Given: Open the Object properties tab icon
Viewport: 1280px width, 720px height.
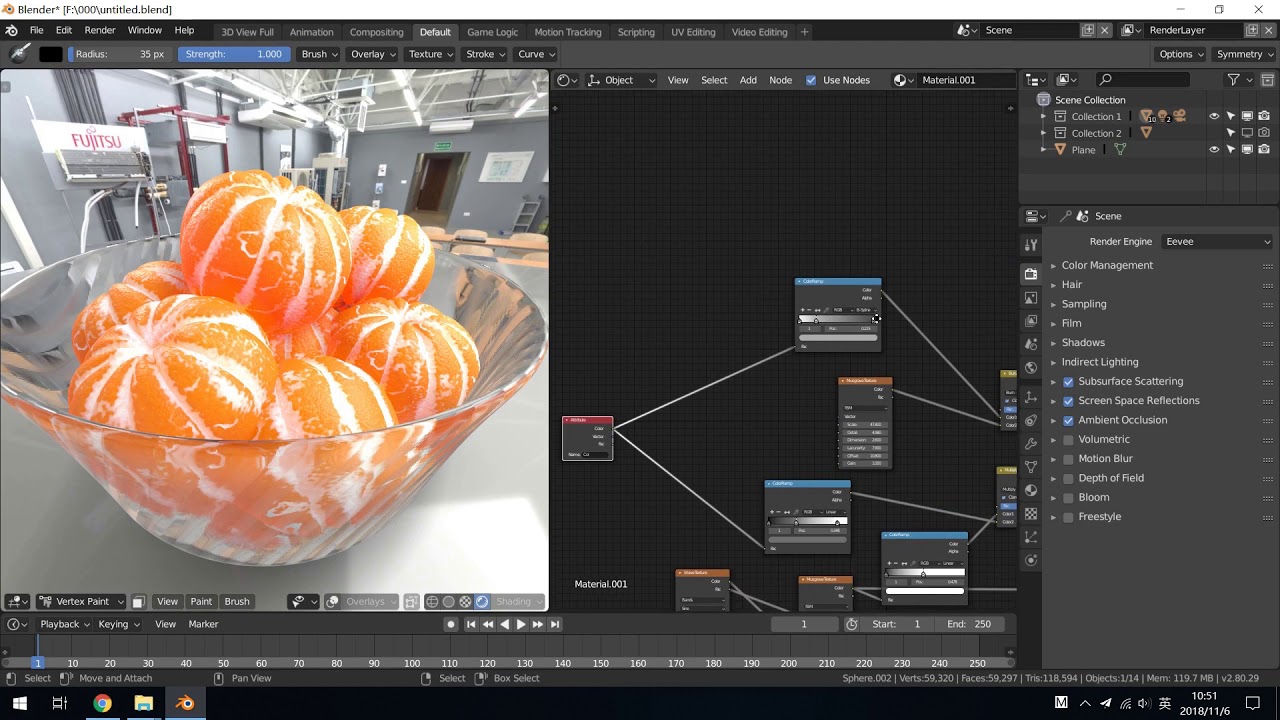Looking at the screenshot, I should [1031, 397].
